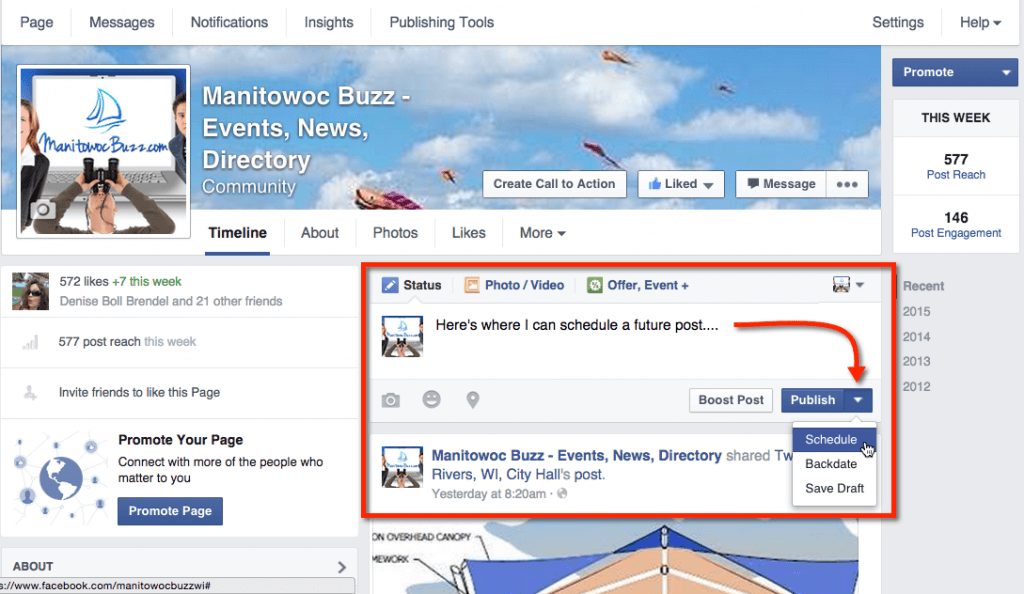The width and height of the screenshot is (1024, 594).
Task: Click Invite friends to like this Page
Action: [x=139, y=392]
